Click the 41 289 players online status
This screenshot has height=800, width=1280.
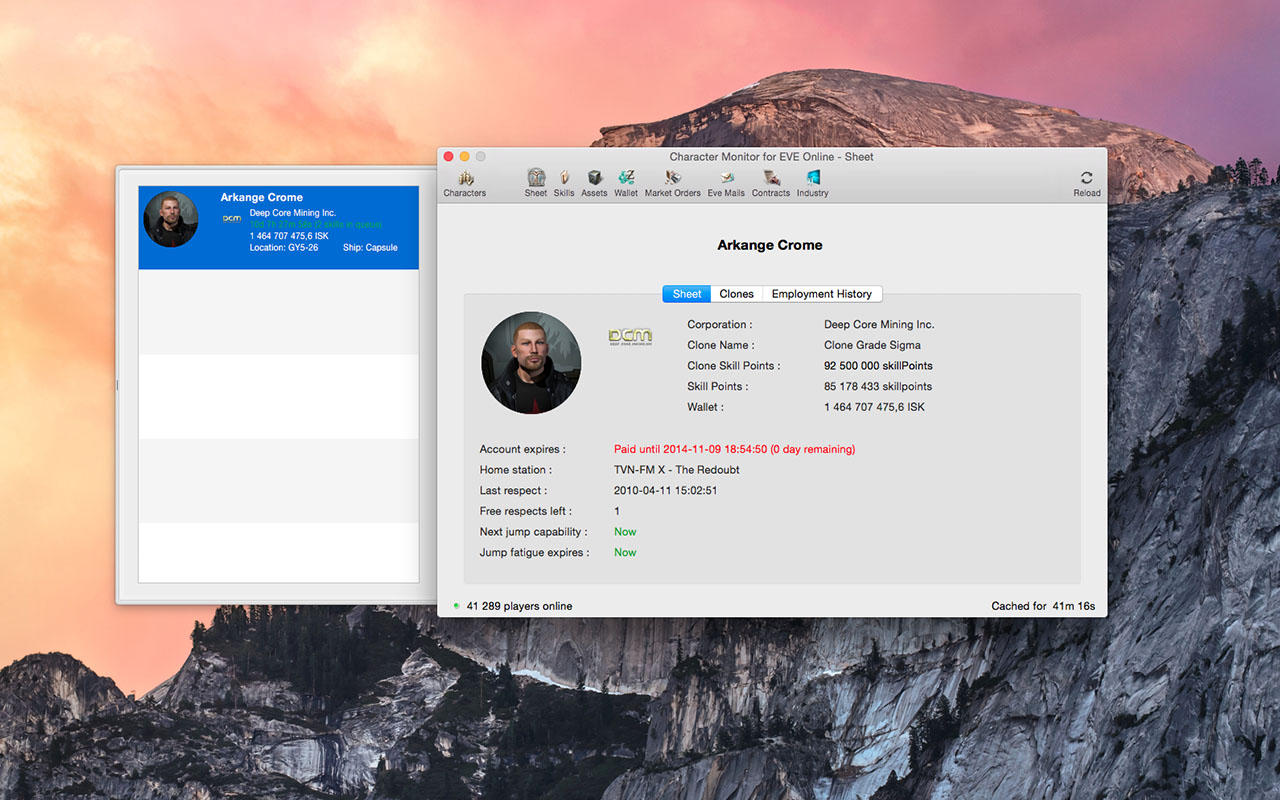(518, 606)
